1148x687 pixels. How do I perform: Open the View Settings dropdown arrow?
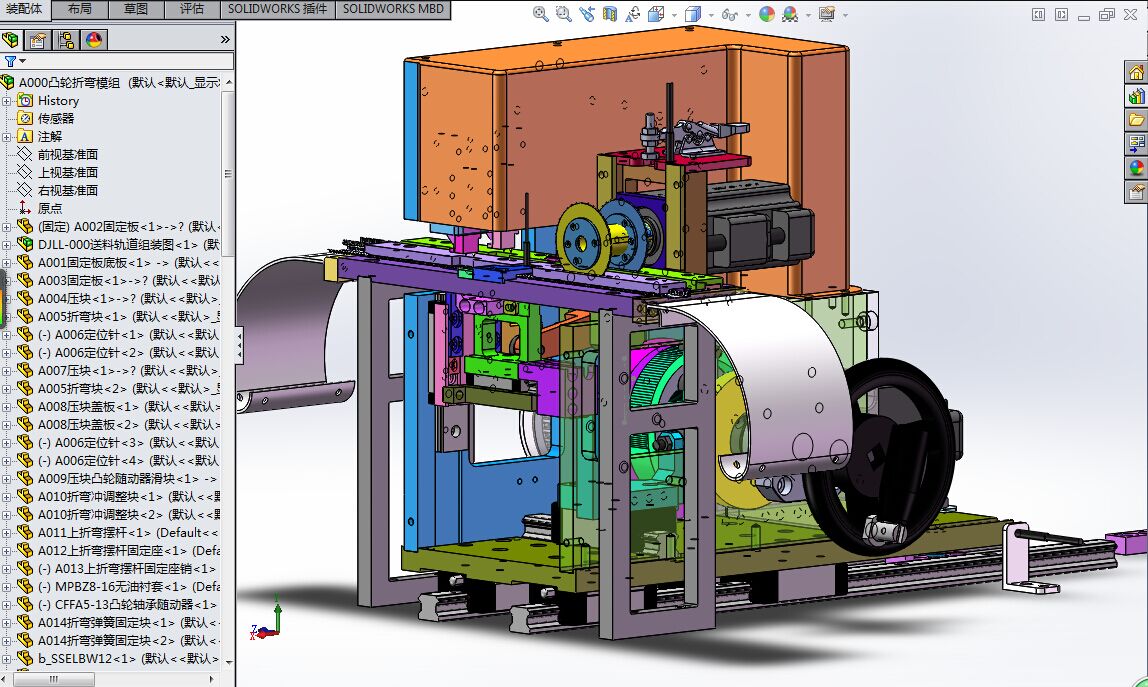click(x=845, y=15)
